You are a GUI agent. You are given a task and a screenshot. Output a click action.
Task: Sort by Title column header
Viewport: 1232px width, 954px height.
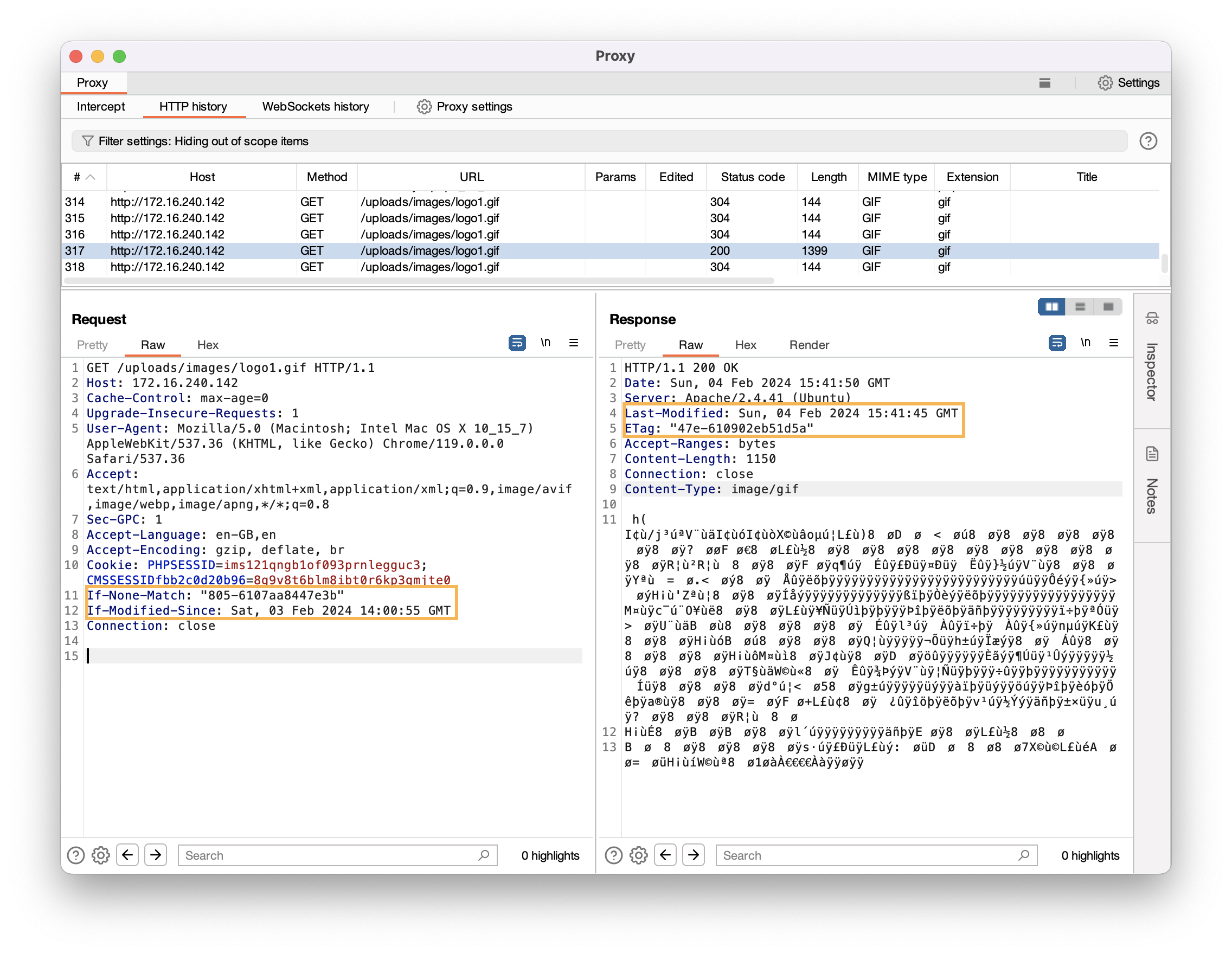tap(1086, 177)
